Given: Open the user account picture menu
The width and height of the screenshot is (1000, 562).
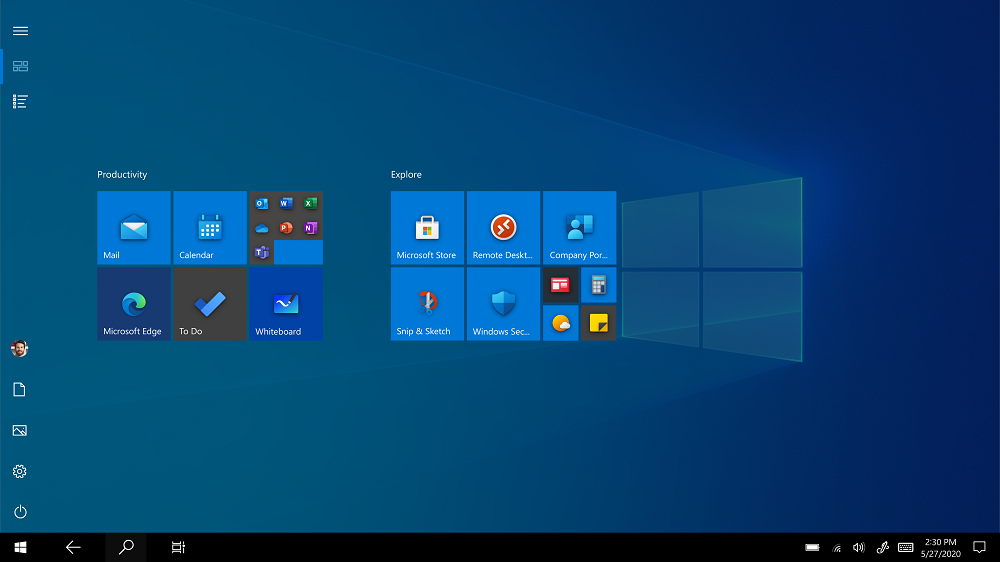Looking at the screenshot, I should 20,348.
